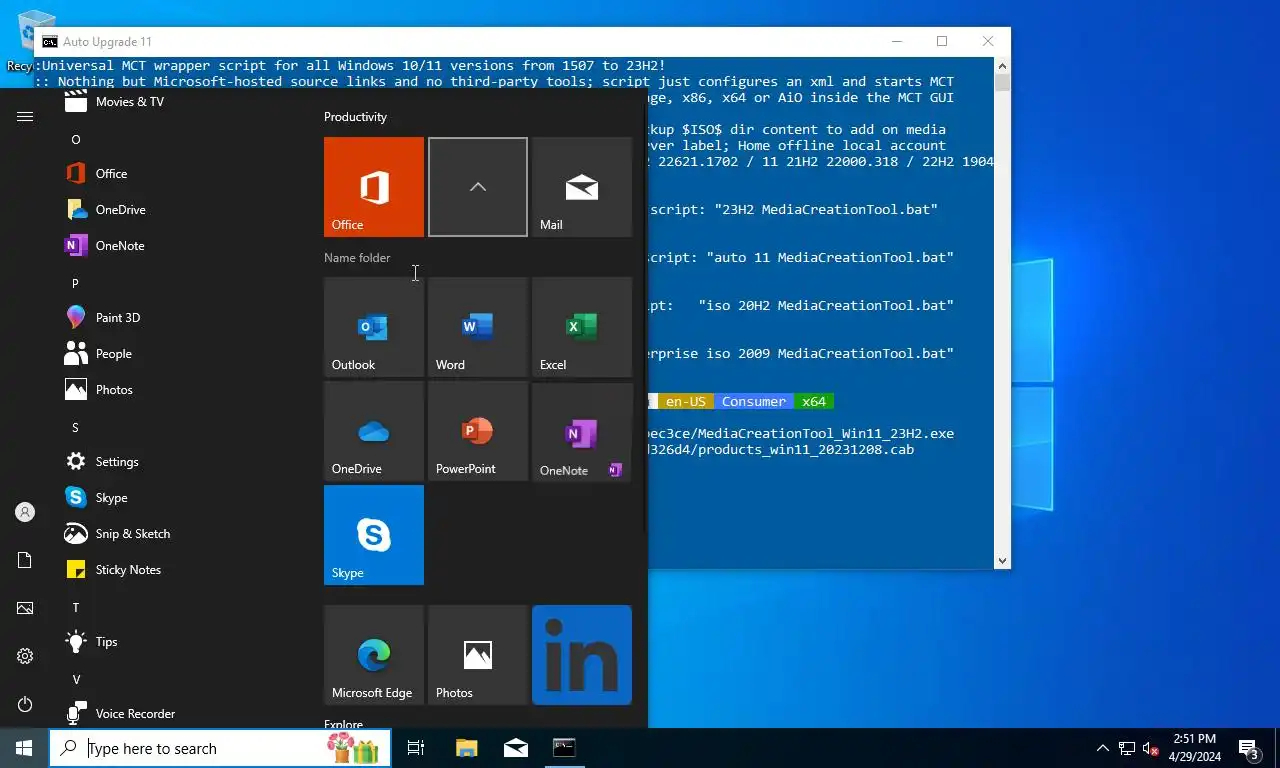Click the Consumer label in console
This screenshot has width=1280, height=768.
point(754,402)
